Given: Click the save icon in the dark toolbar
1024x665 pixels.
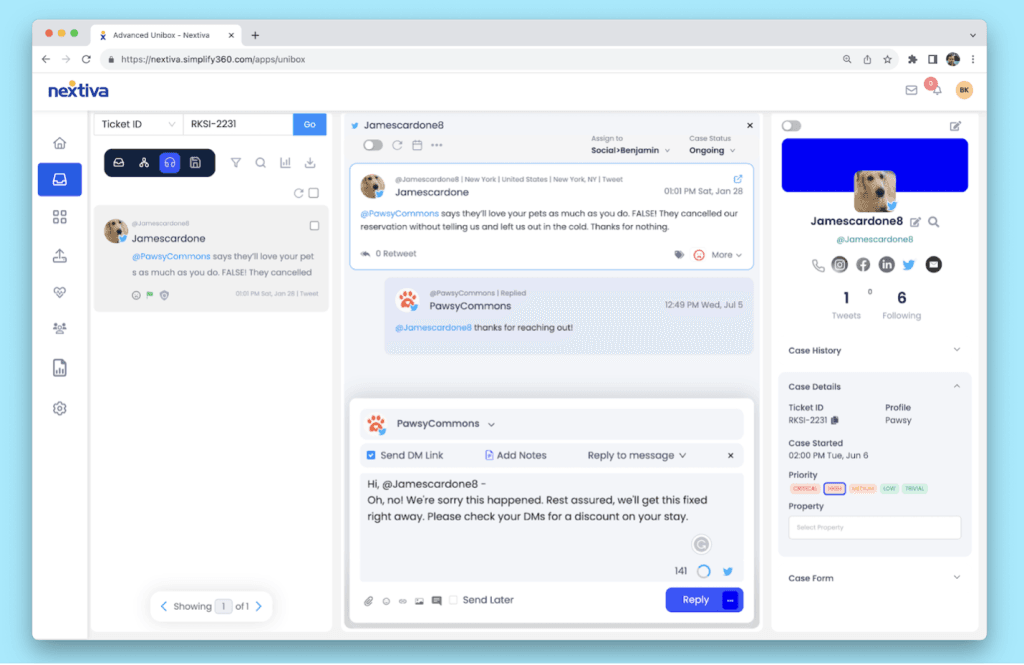Looking at the screenshot, I should [x=193, y=162].
